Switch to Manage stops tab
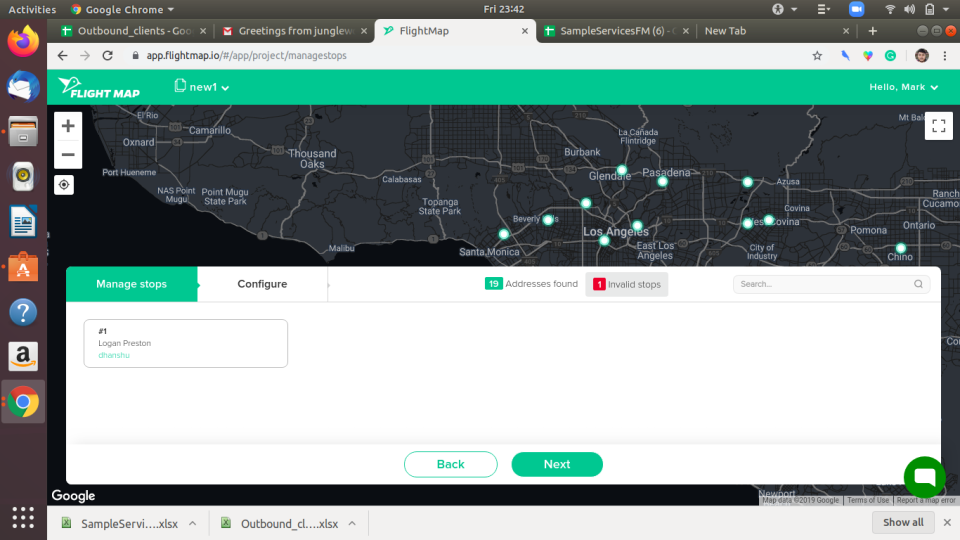 point(132,284)
